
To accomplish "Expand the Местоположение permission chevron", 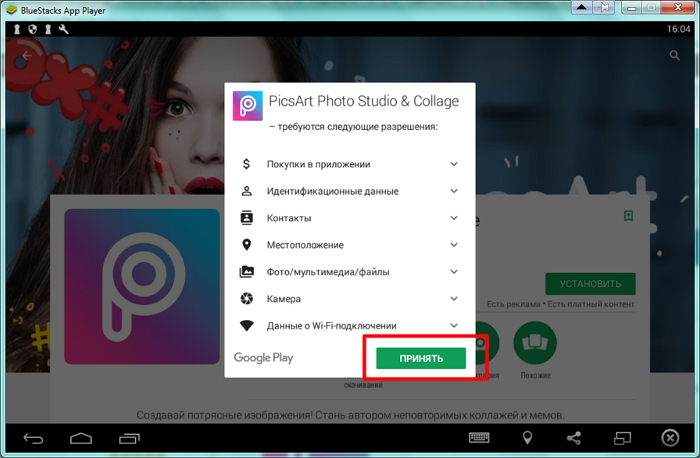I will [x=454, y=245].
